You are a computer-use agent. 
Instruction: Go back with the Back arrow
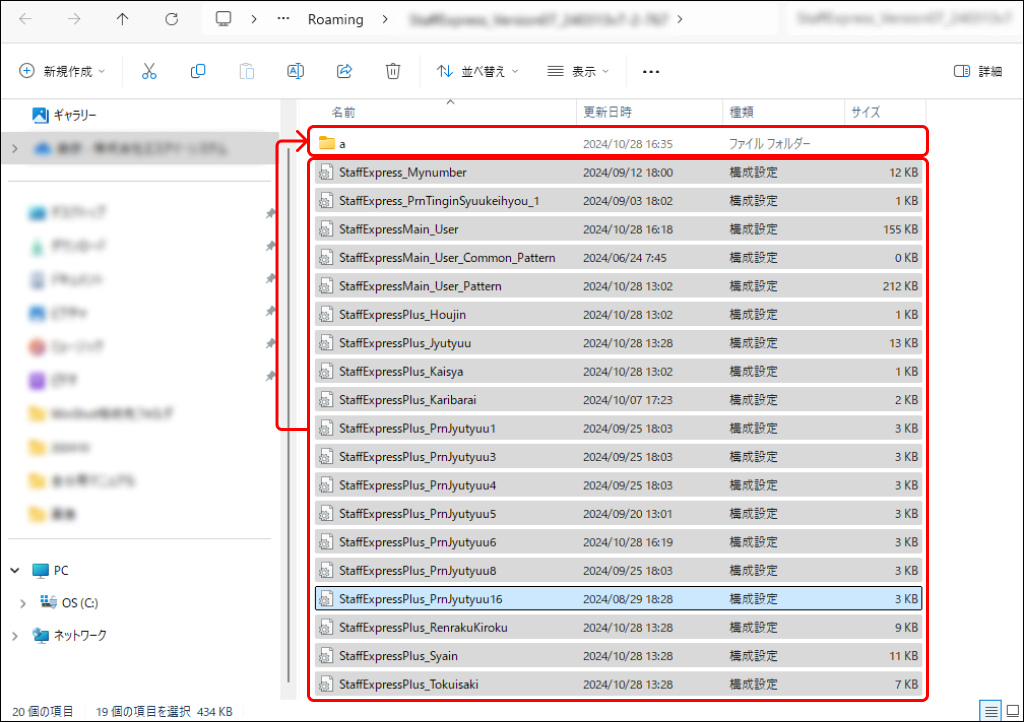pos(25,19)
